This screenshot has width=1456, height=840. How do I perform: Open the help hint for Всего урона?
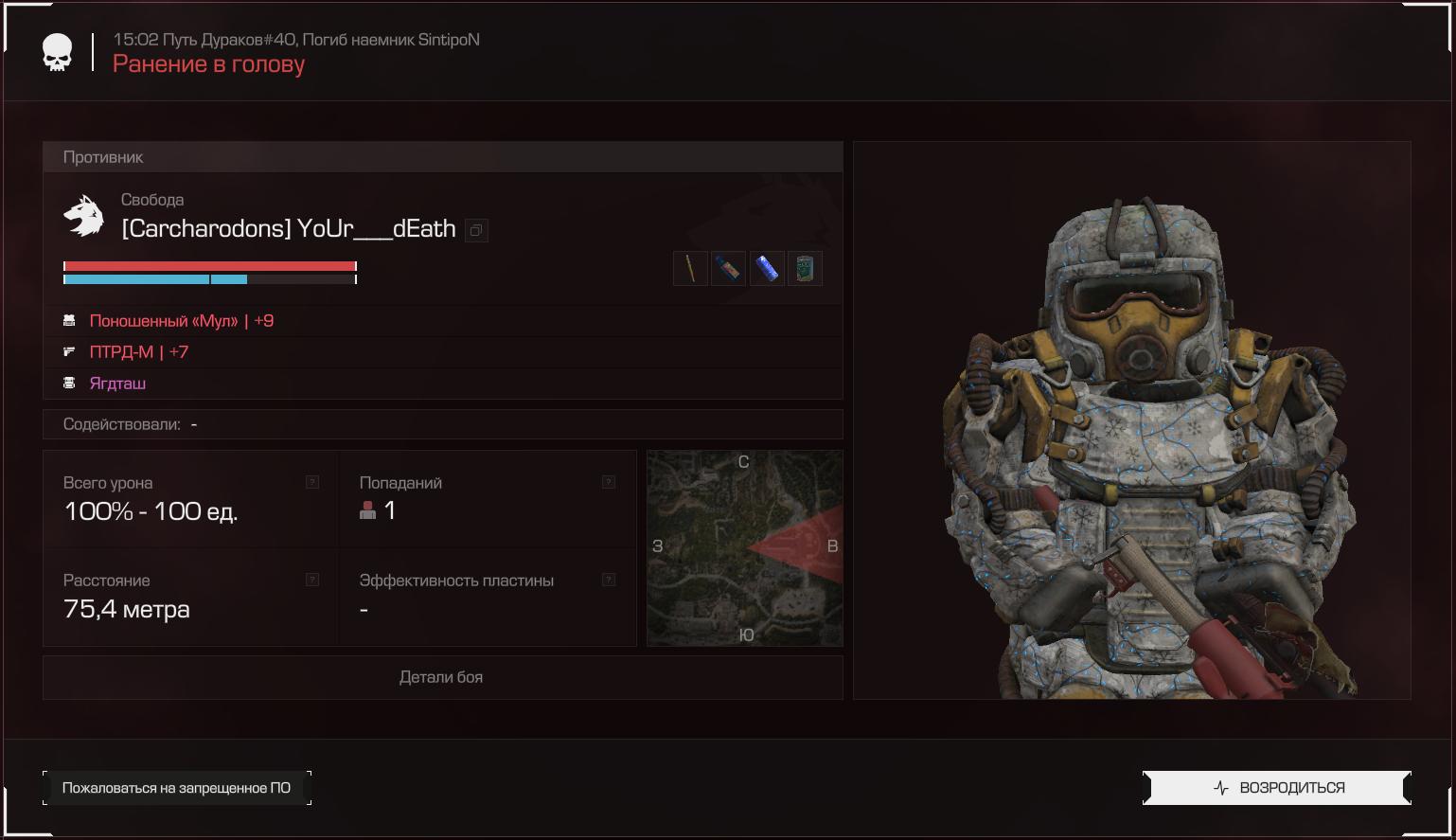(x=312, y=482)
